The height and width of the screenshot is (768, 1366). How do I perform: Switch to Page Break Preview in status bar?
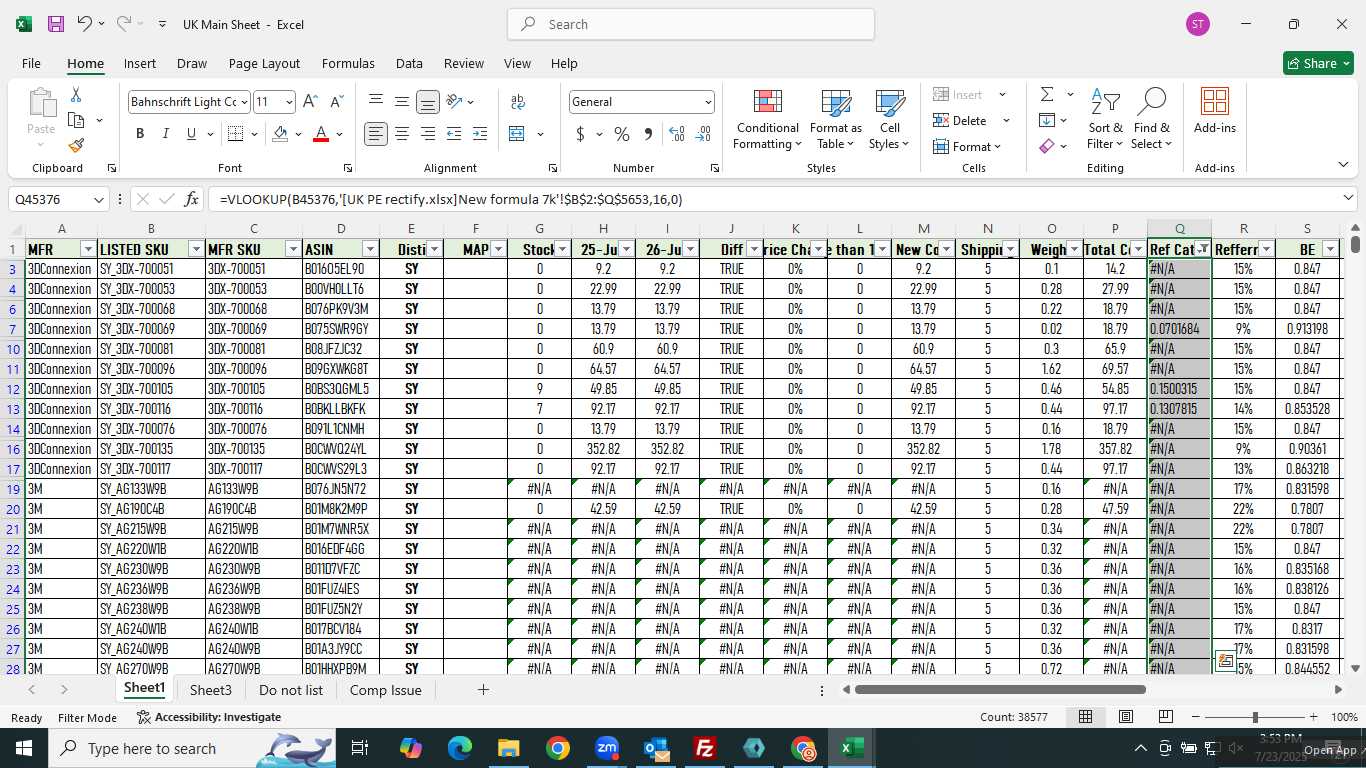(x=1166, y=717)
